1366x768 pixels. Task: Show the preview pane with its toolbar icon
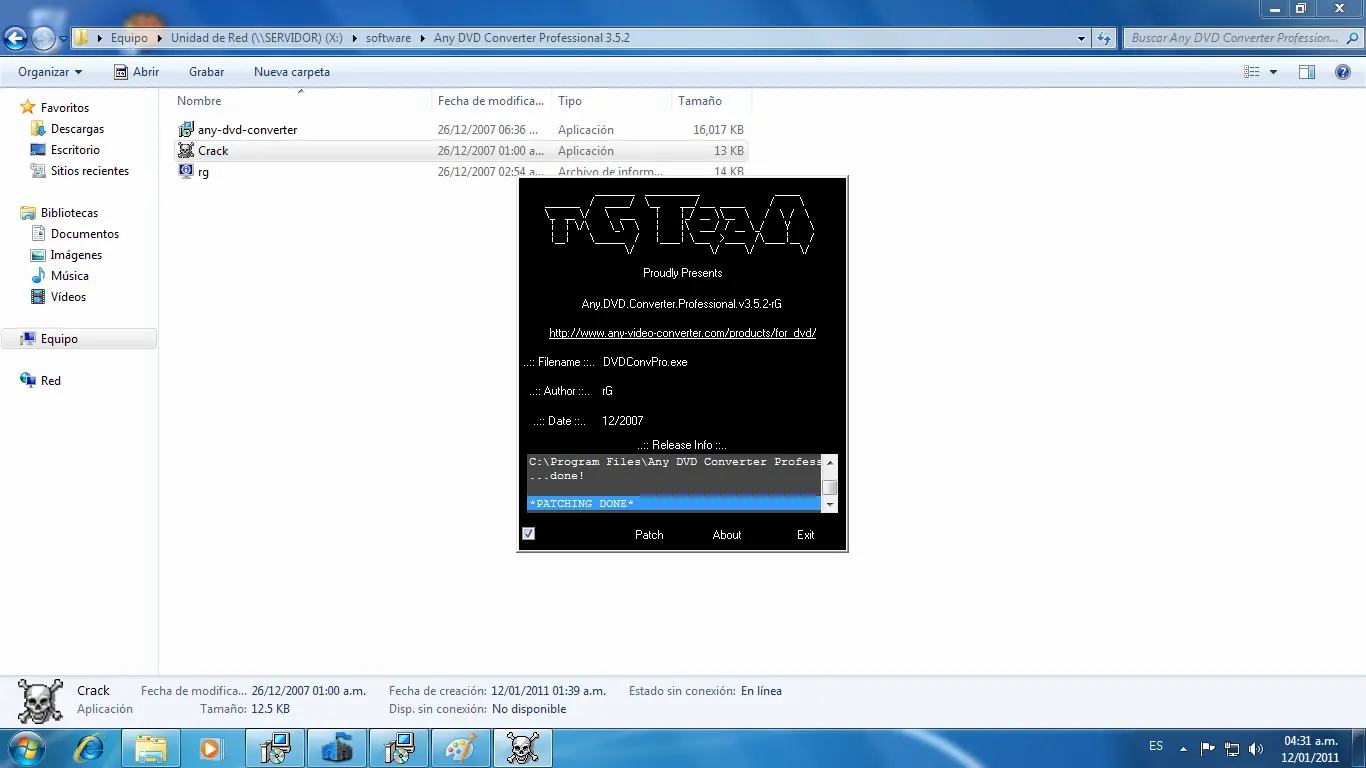point(1307,72)
